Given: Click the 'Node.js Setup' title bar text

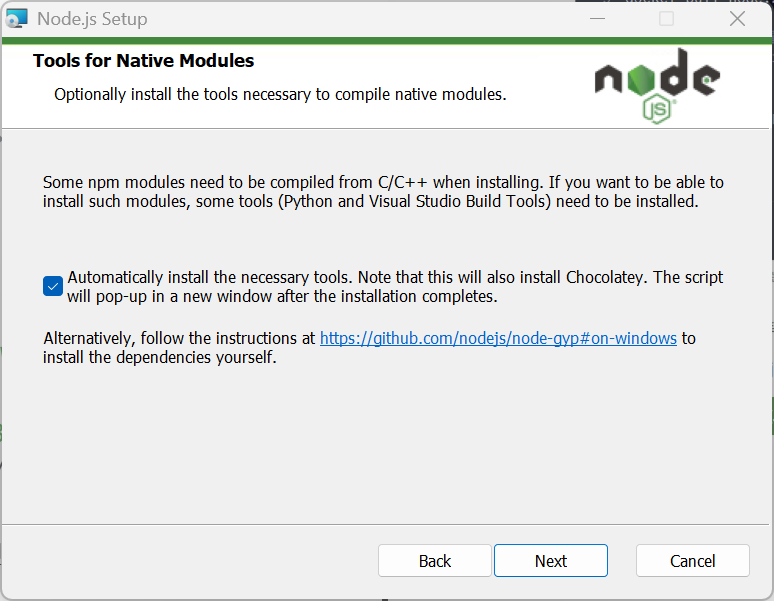Looking at the screenshot, I should click(x=92, y=19).
